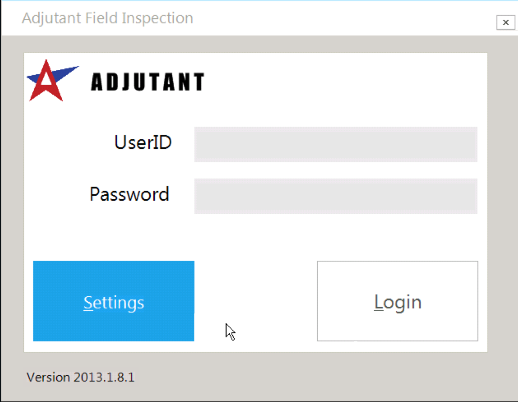Click the Version 2013.1.8.1 text
The height and width of the screenshot is (402, 518).
point(80,377)
